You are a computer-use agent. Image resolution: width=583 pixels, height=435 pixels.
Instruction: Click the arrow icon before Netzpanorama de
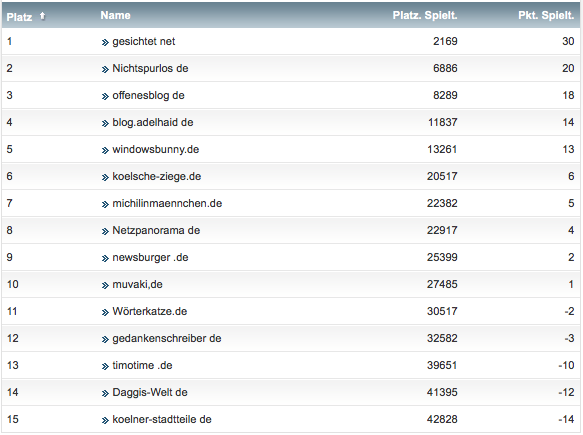[105, 232]
